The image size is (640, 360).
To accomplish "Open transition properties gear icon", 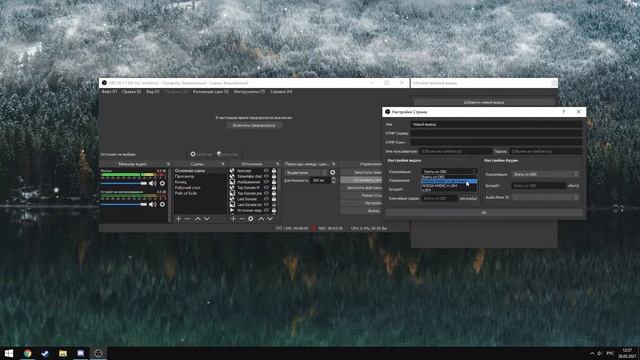I will (333, 173).
